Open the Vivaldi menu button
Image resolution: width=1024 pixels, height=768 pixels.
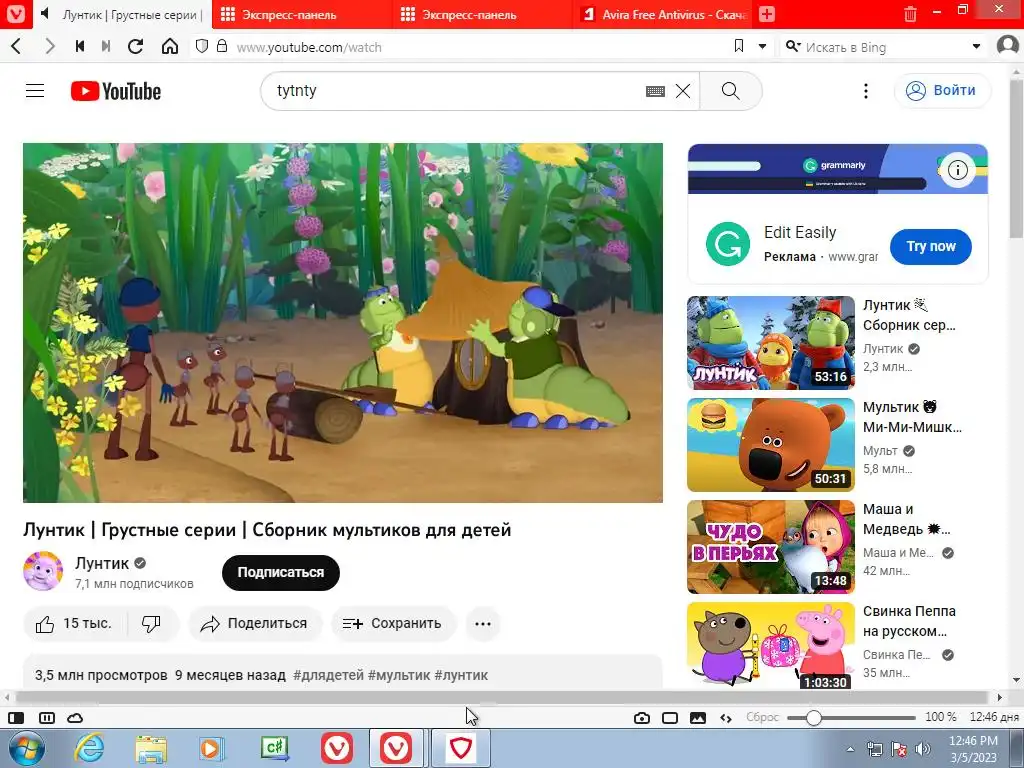15,14
